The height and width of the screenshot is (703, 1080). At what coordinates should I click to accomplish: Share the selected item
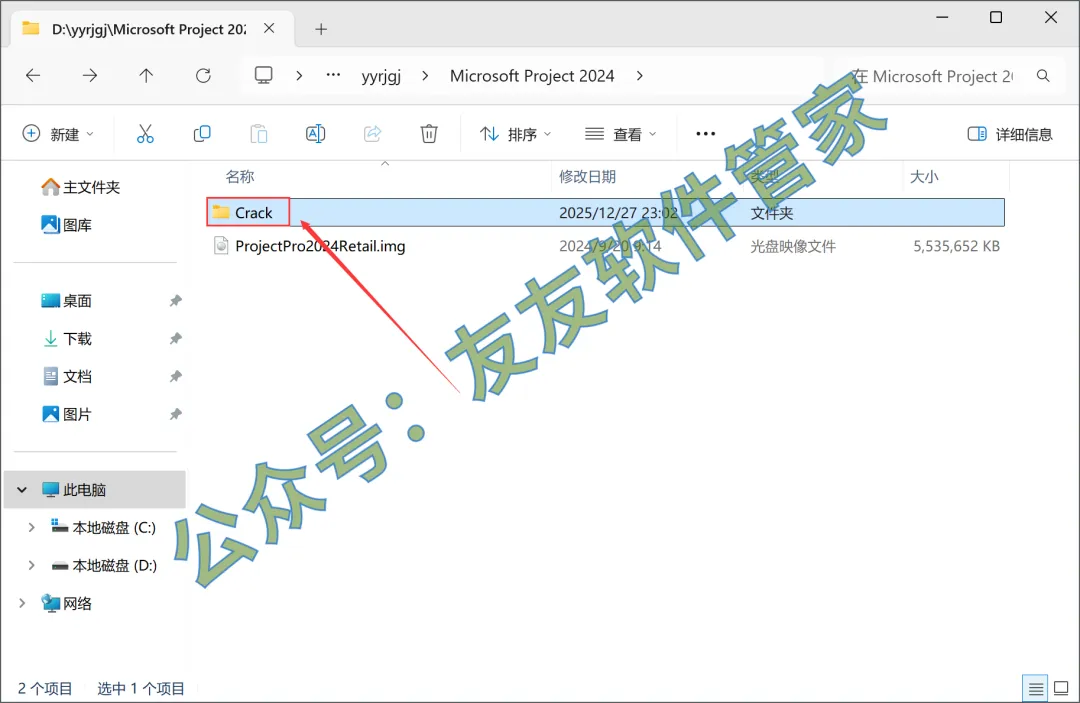[x=373, y=134]
